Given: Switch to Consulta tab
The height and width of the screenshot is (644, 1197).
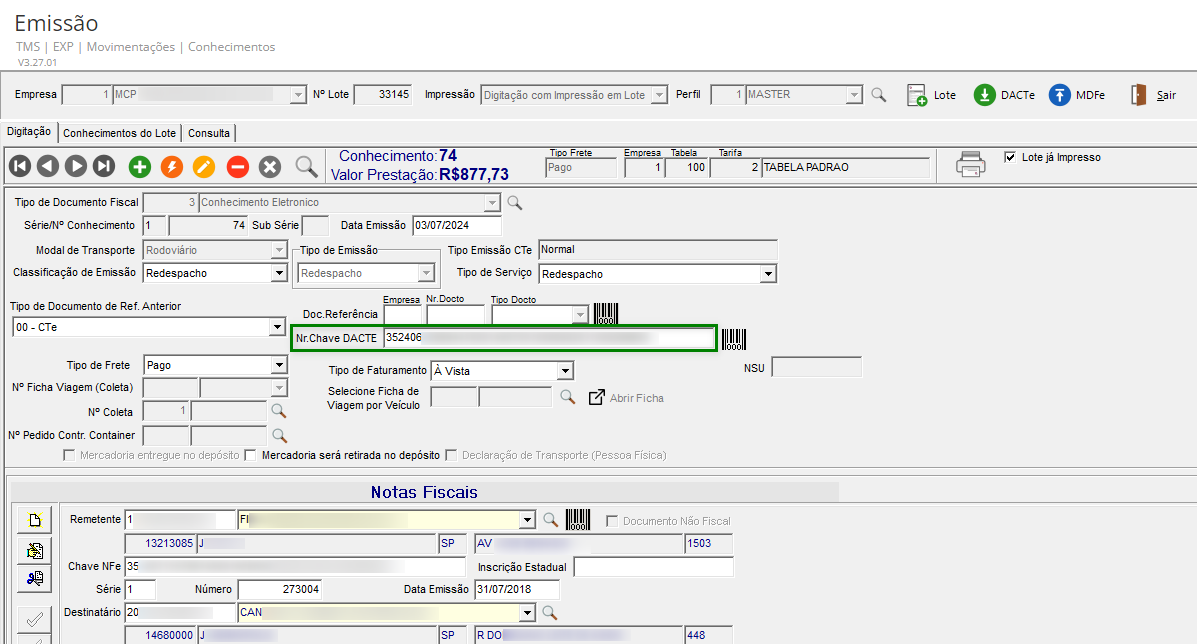Looking at the screenshot, I should [x=208, y=134].
